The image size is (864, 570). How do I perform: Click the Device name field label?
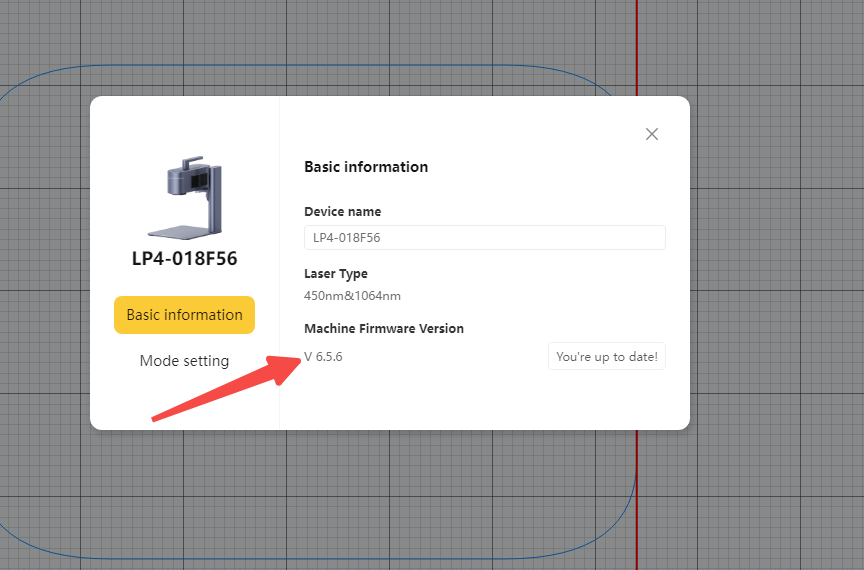click(343, 212)
